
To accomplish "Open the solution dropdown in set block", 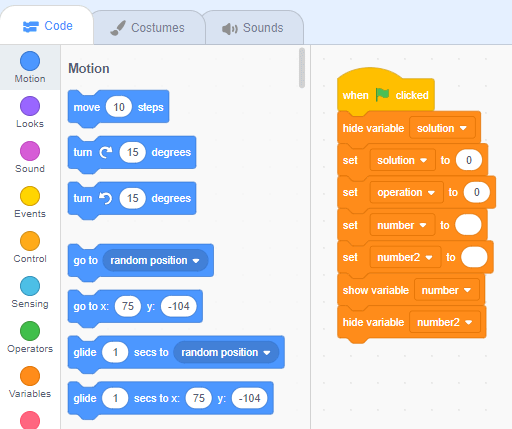I will click(402, 160).
